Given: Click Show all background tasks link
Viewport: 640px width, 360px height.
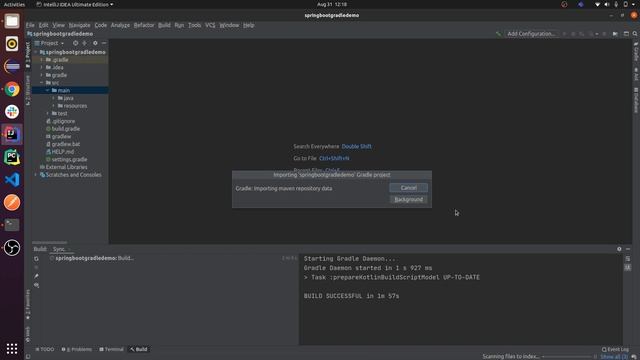Looking at the screenshot, I should (614, 357).
